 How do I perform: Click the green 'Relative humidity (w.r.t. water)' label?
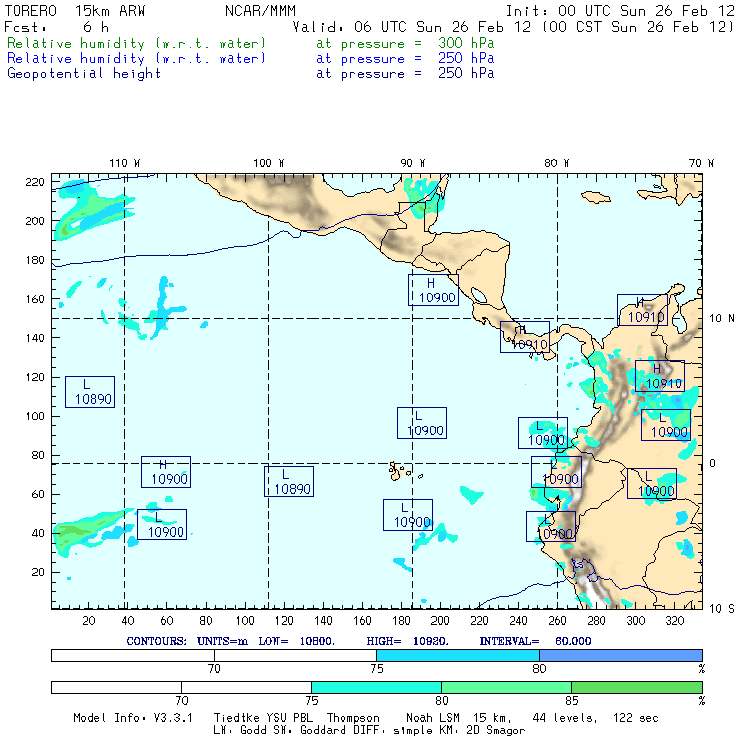click(x=136, y=43)
